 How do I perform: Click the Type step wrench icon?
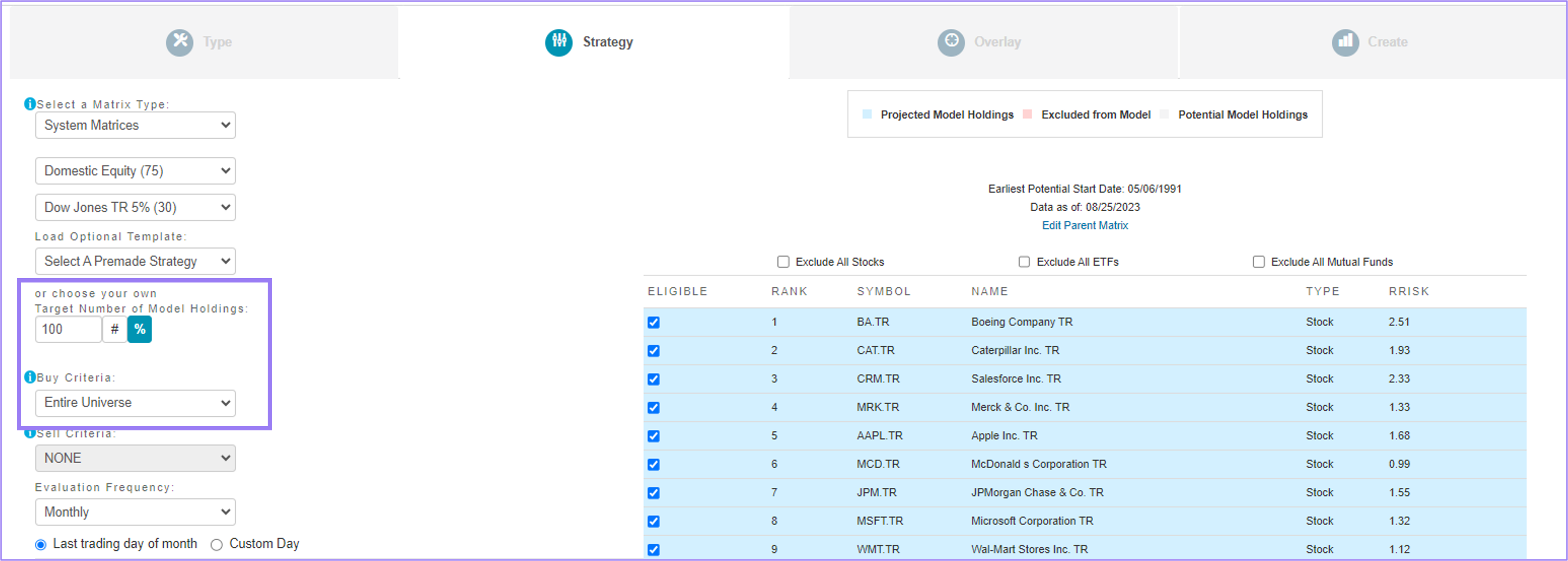(180, 42)
